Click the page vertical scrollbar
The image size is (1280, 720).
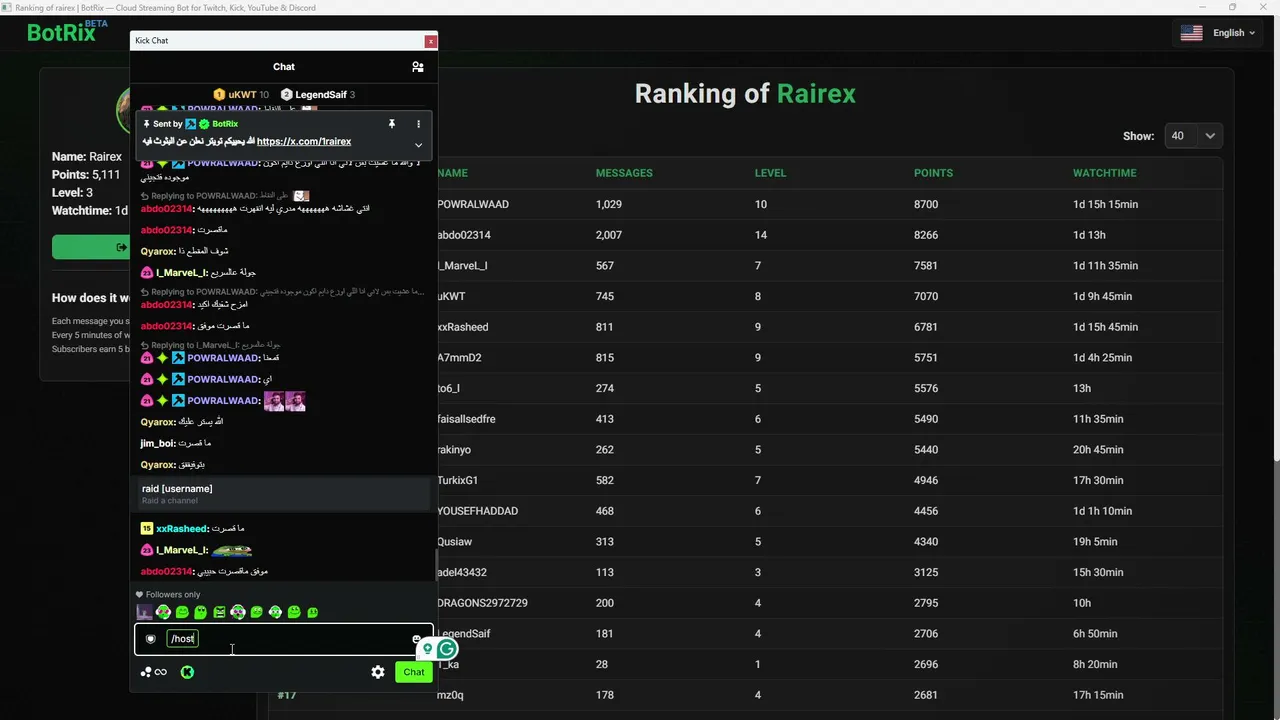point(1275,240)
